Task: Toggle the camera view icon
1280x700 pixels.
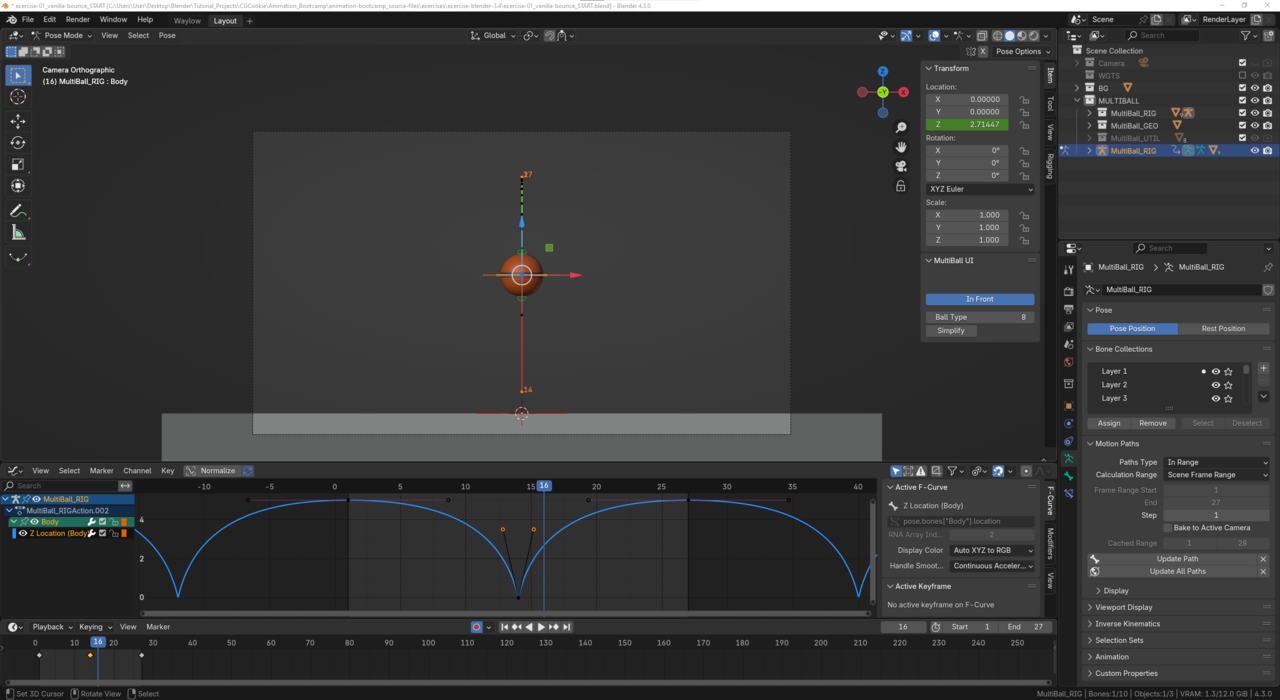Action: pos(901,166)
